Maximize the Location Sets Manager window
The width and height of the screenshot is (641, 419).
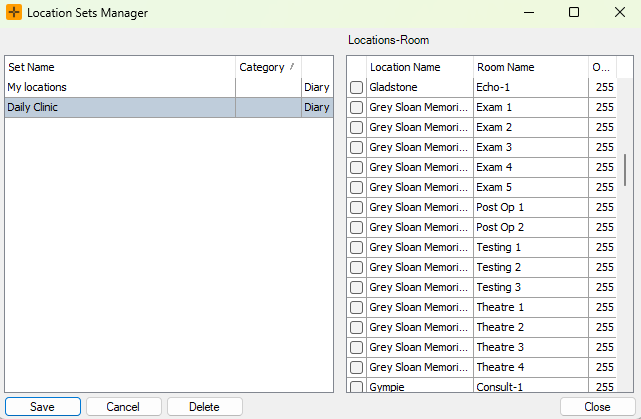point(574,12)
